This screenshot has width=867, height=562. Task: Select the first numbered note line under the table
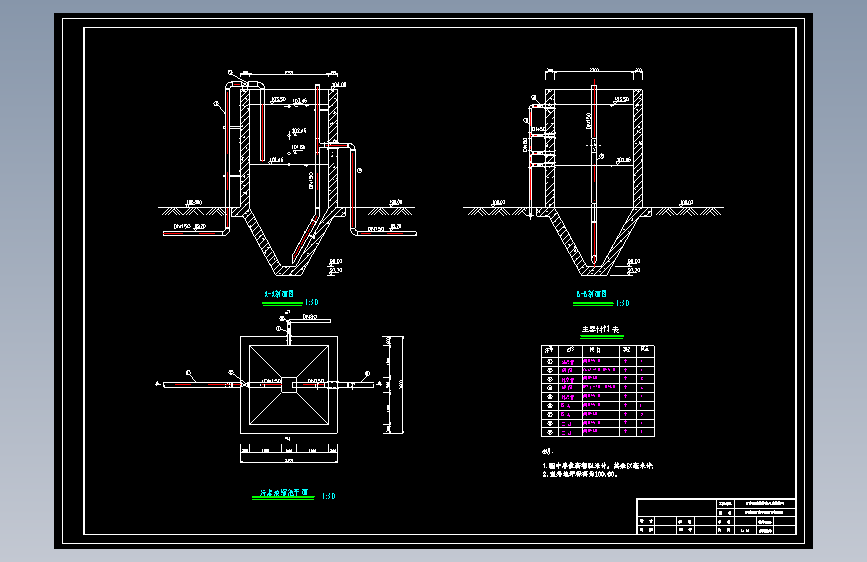[x=598, y=466]
